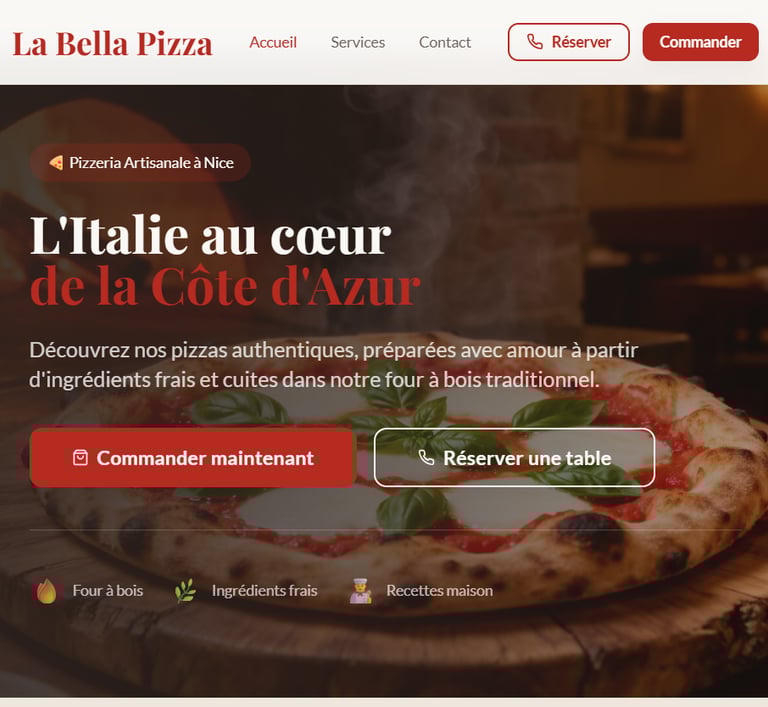Click the L'Italie au cœur headline

211,236
